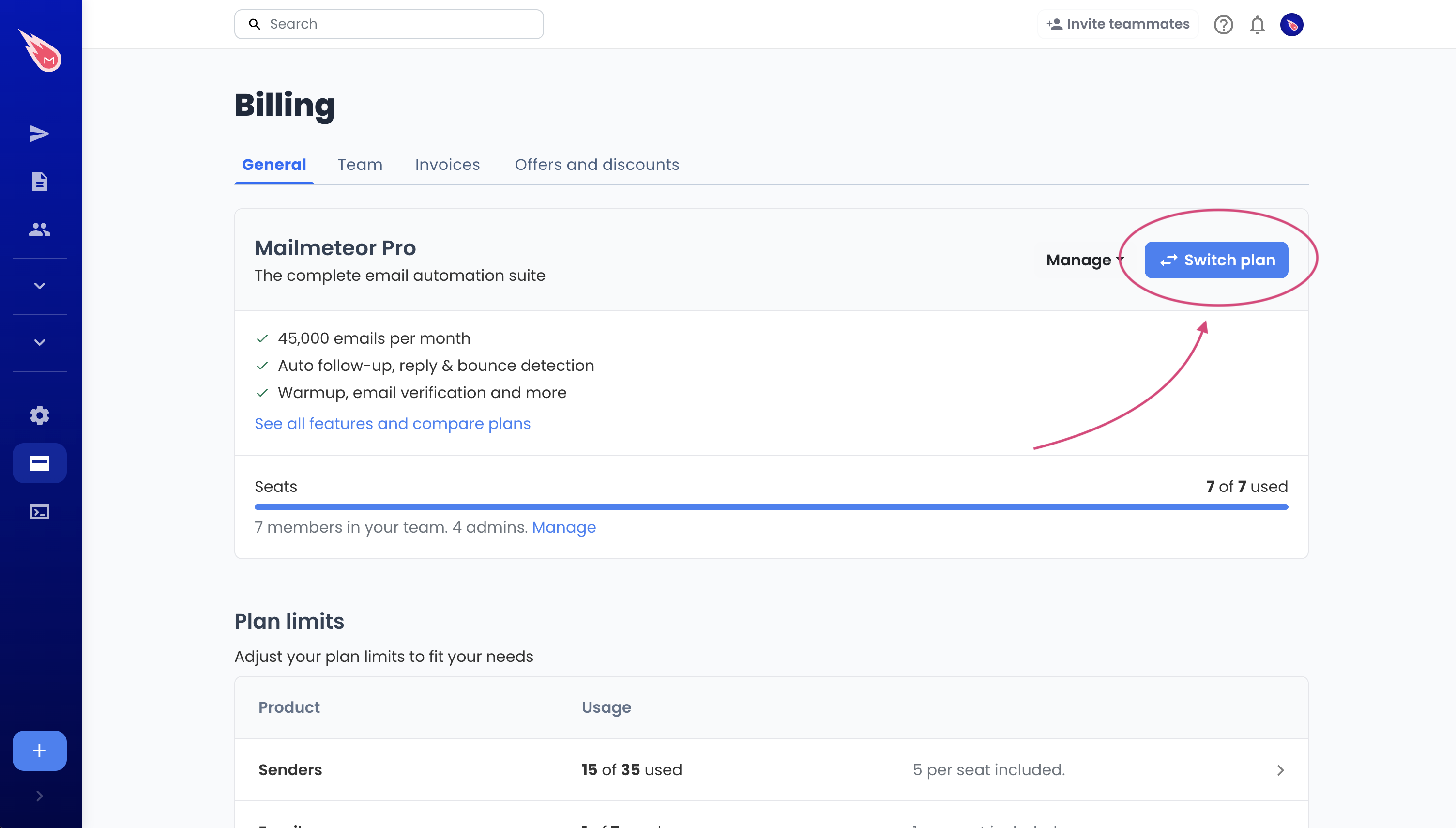Screen dimensions: 1456x828
Task: Click the Mailmeteor logo in sidebar
Action: click(x=39, y=51)
